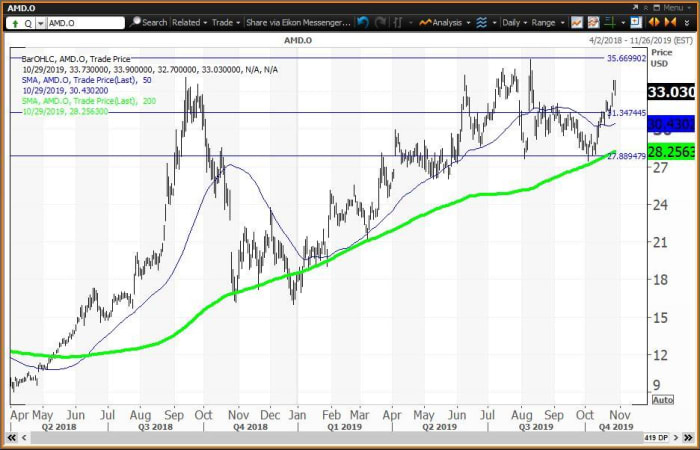Click the blue 30.4302 SMA value tag

pos(671,123)
